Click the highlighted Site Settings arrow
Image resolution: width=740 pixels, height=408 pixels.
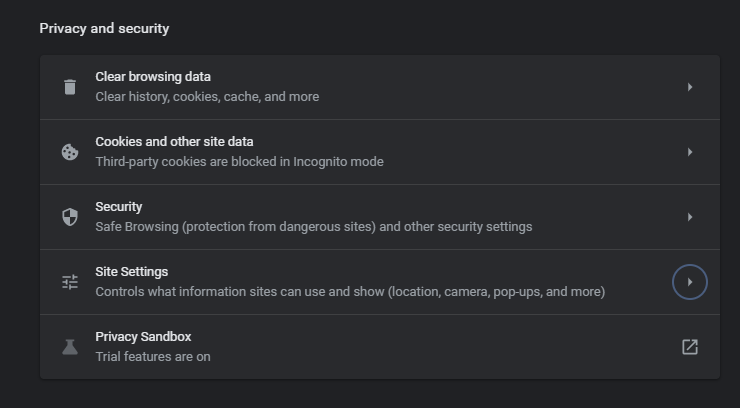click(690, 282)
